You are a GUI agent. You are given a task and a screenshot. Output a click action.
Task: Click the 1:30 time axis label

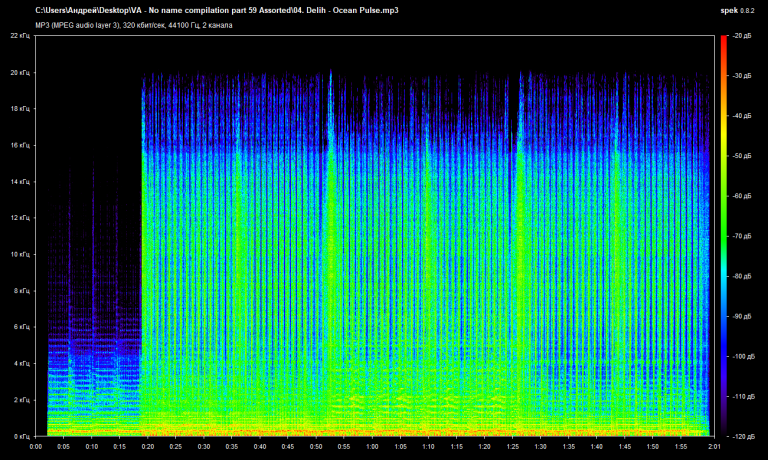pyautogui.click(x=541, y=447)
